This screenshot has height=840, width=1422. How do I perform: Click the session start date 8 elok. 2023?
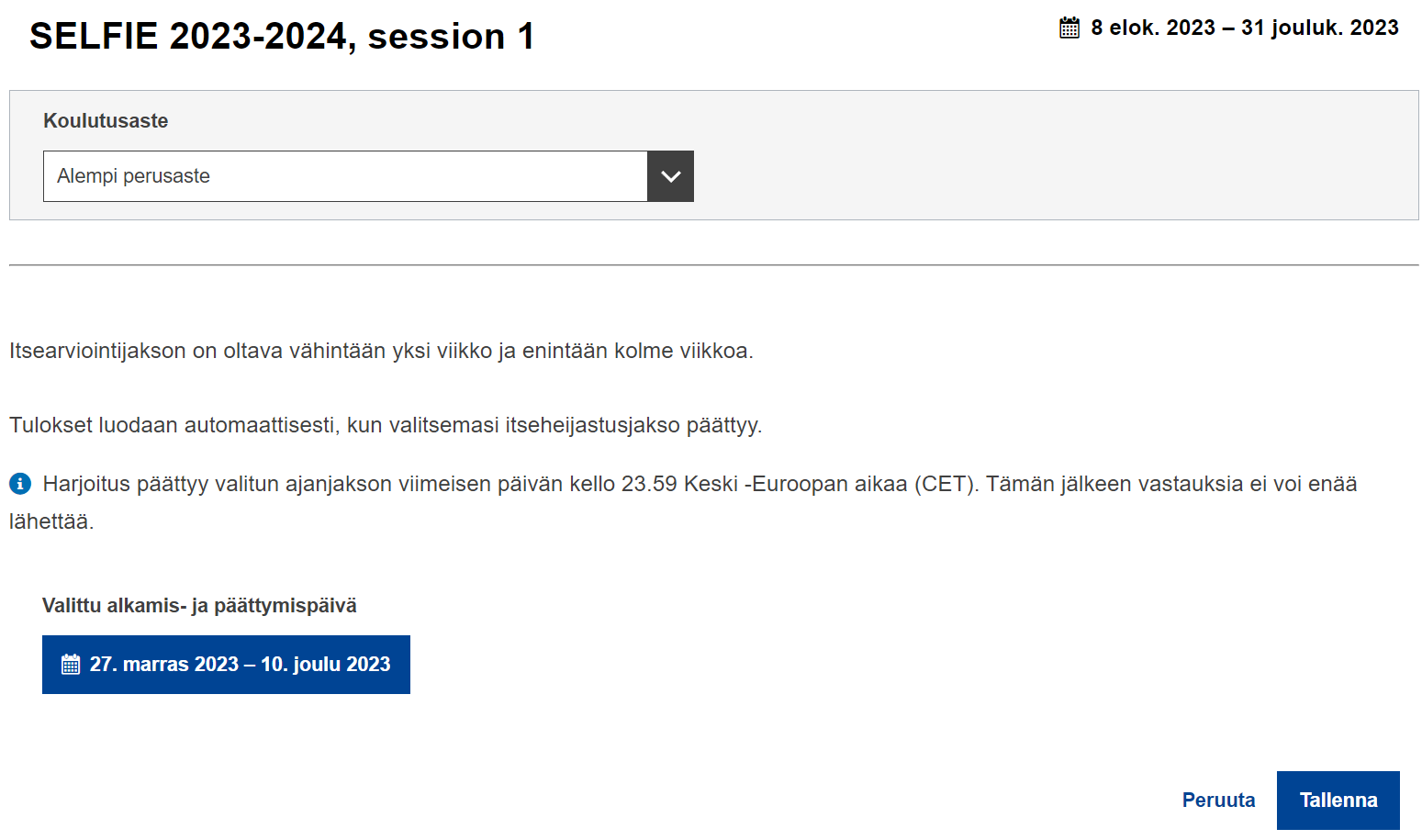tap(1153, 28)
